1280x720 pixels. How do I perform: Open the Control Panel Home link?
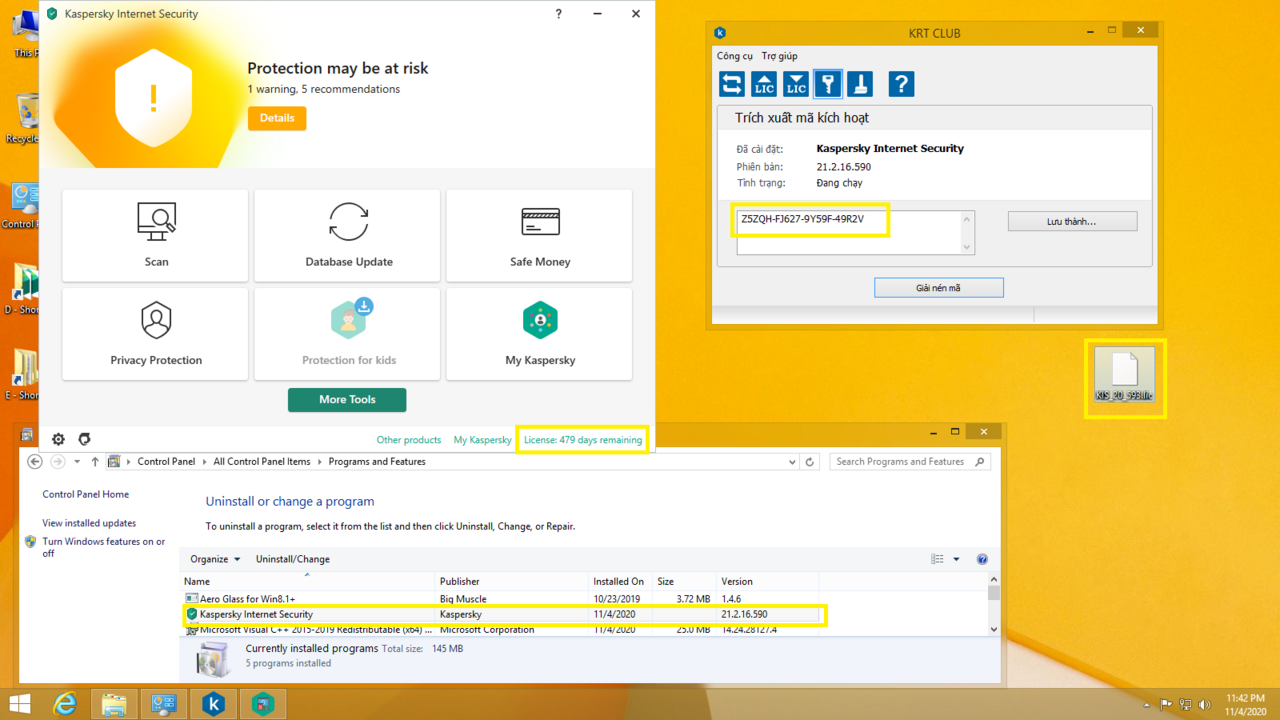(85, 494)
